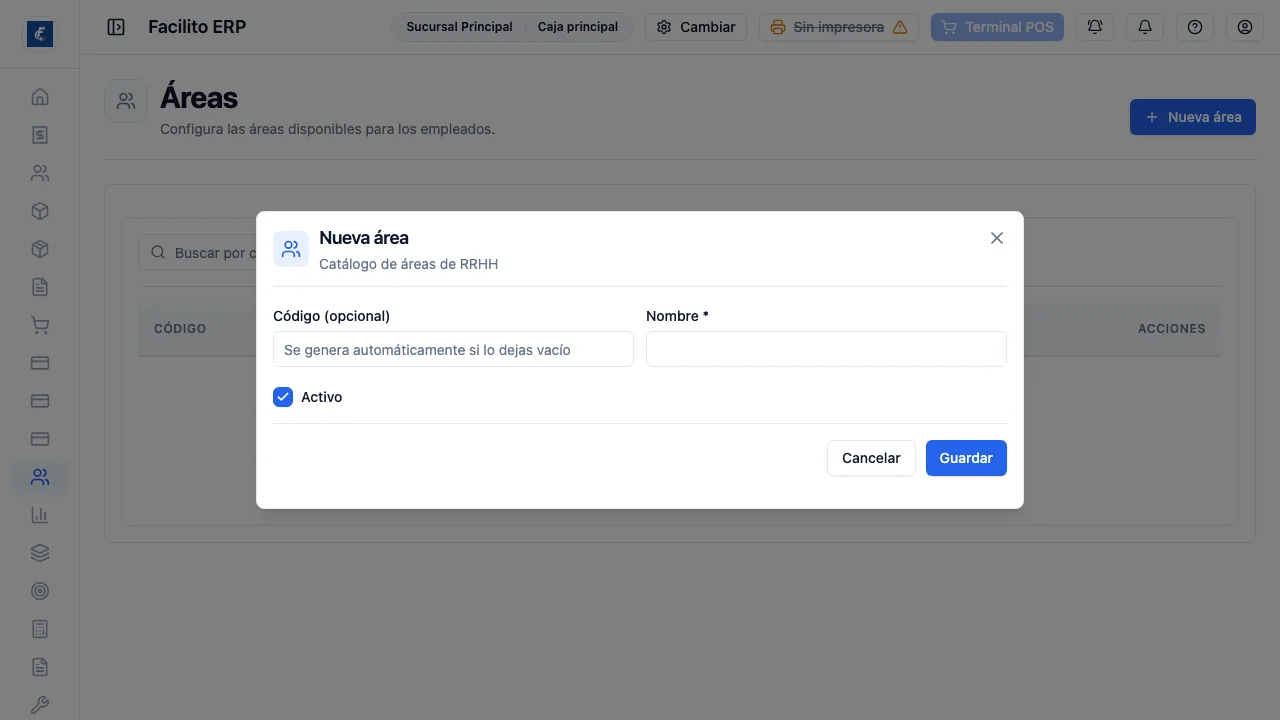Viewport: 1280px width, 720px height.
Task: Open the plain bell notifications icon
Action: [x=1145, y=27]
